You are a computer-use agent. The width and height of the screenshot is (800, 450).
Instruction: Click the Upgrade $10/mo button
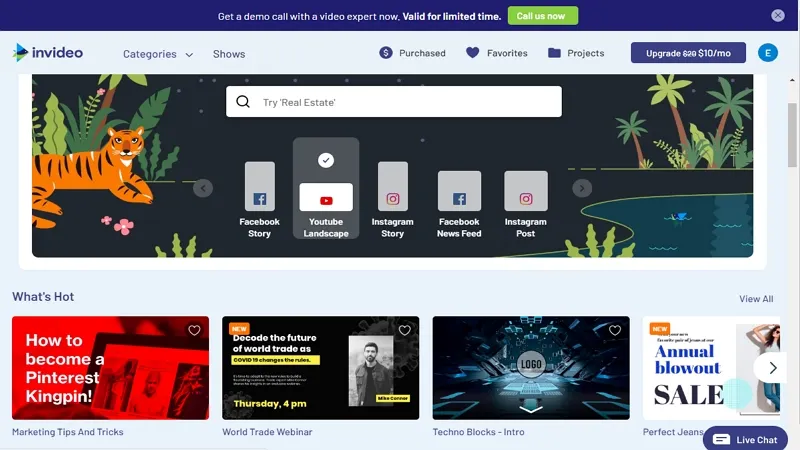point(688,53)
